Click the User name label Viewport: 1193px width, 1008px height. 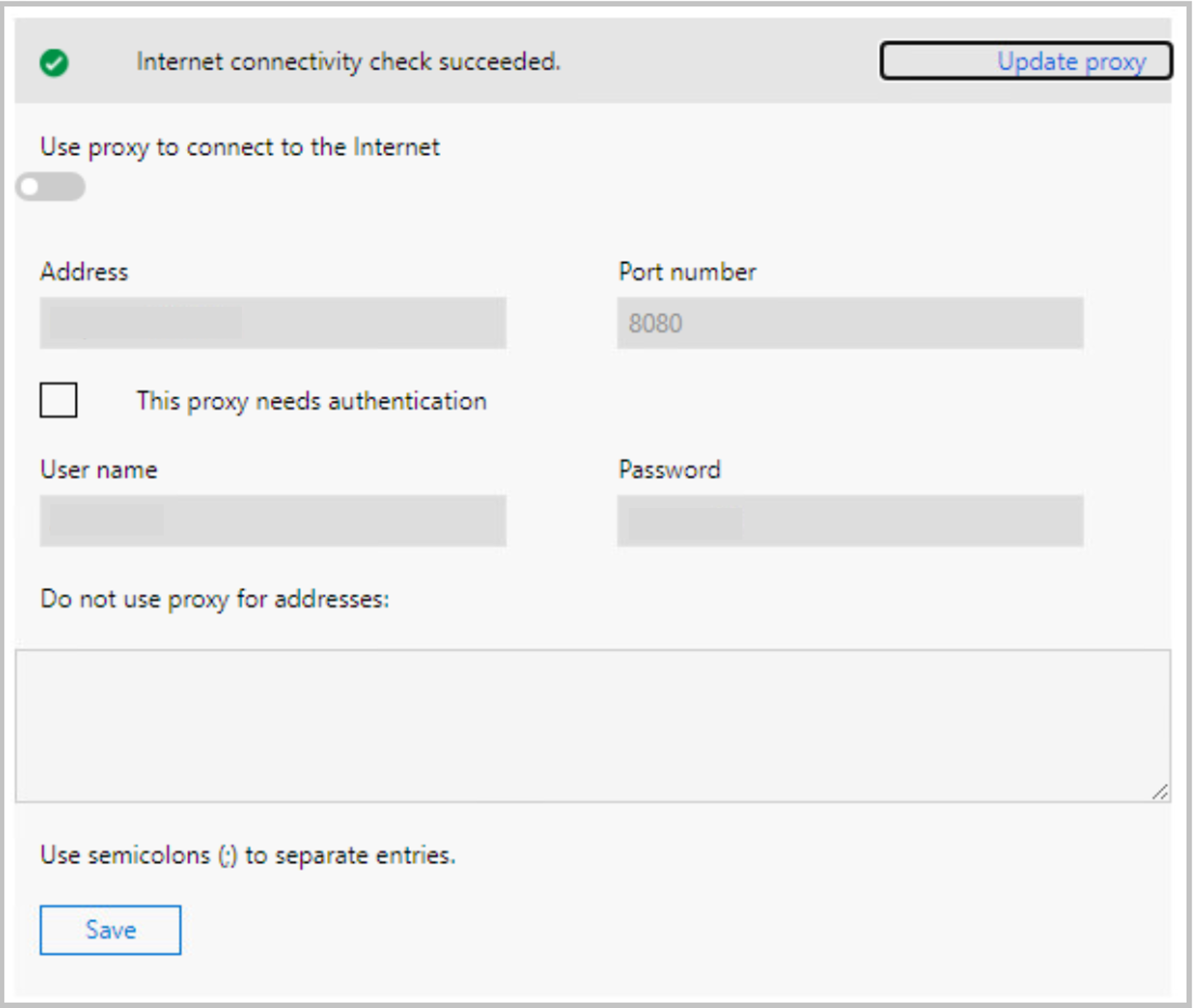tap(99, 470)
